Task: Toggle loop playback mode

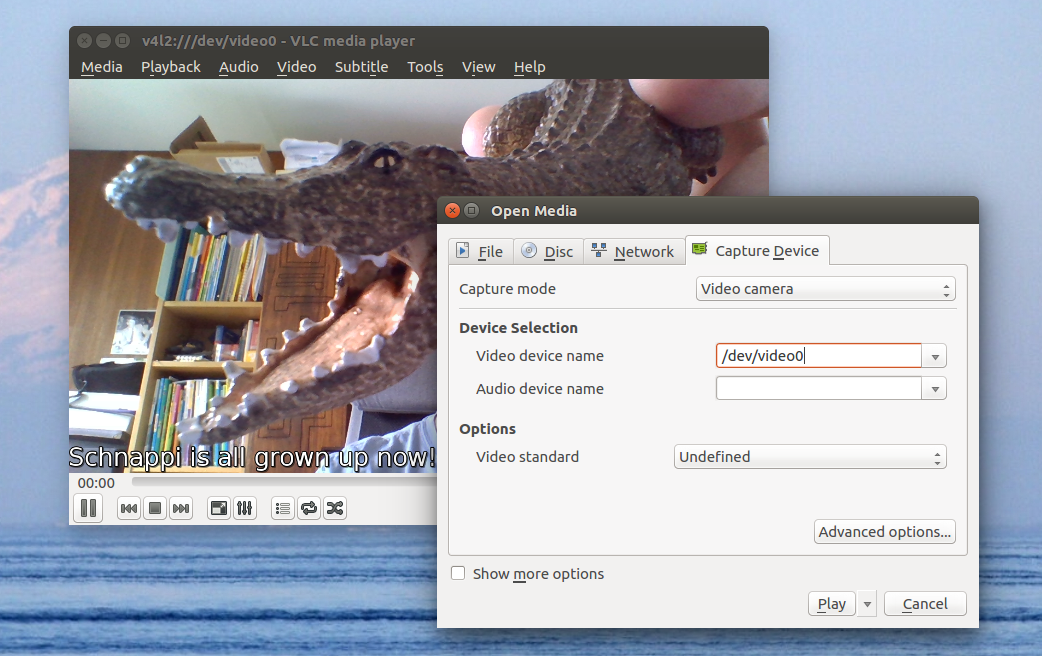Action: pos(309,509)
